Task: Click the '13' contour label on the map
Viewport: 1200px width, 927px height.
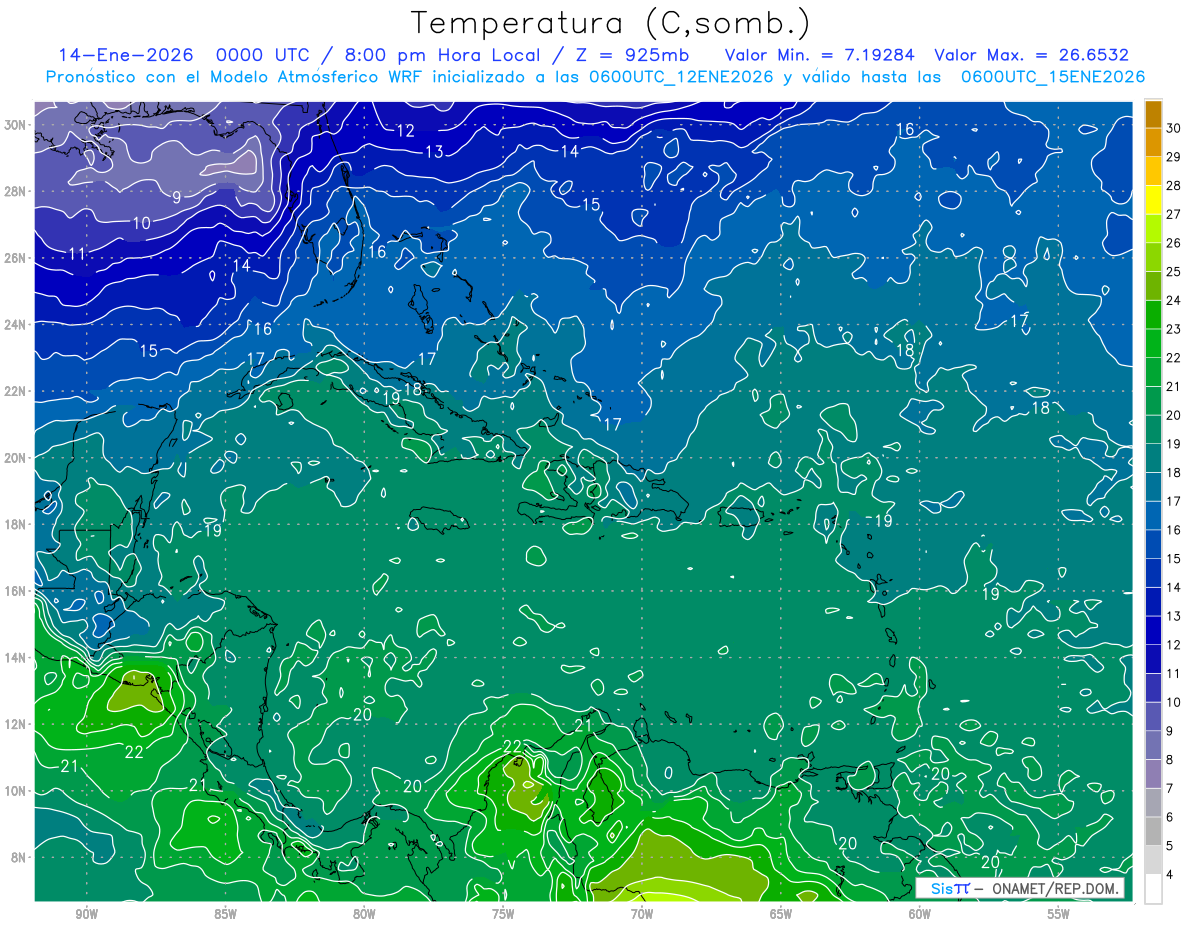Action: (x=434, y=152)
